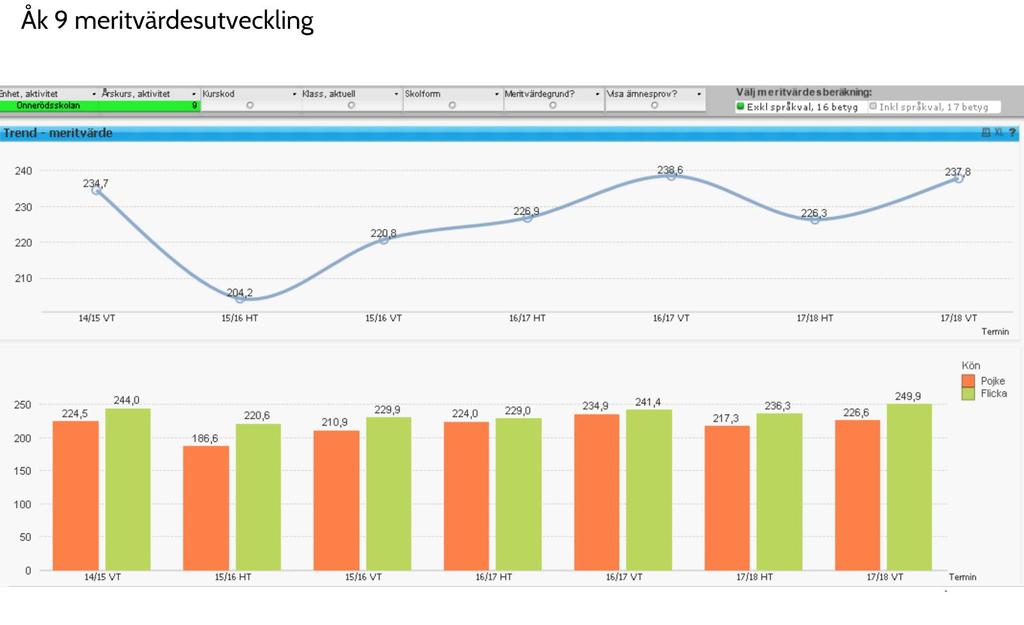Toggle the Meritvärdegrund? selection circle
Viewport: 1024px width, 625px height.
click(x=552, y=105)
